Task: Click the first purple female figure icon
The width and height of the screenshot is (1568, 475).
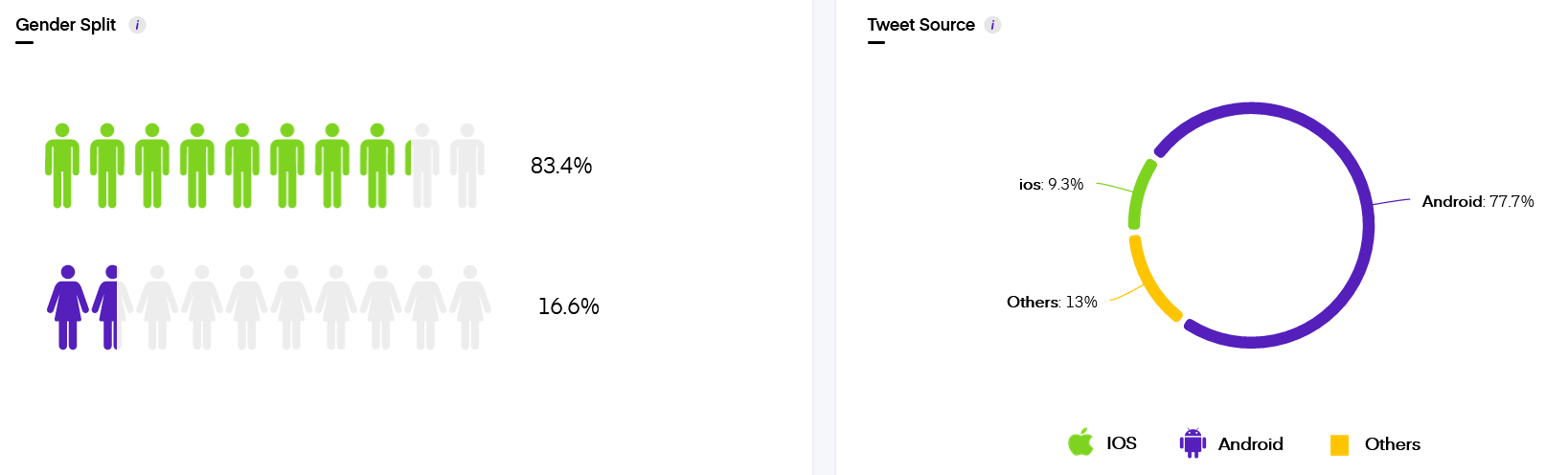Action: tap(68, 306)
